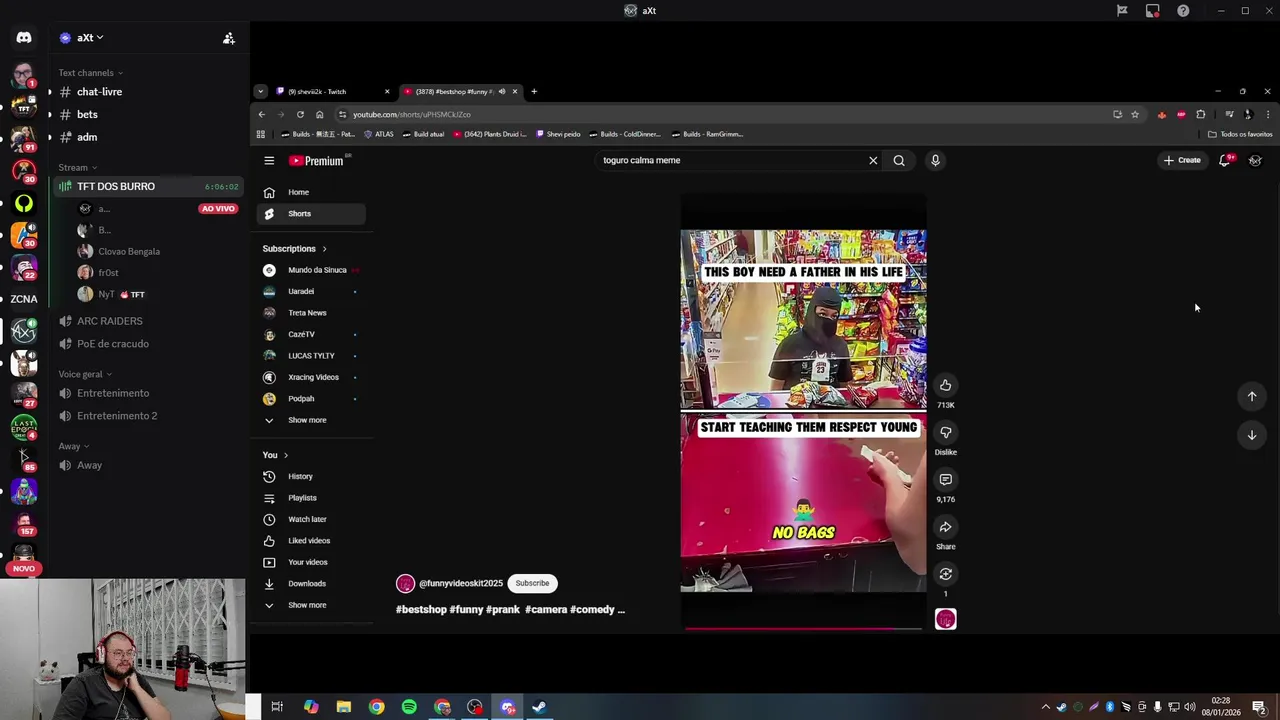Open the Discord invite members icon
This screenshot has height=720, width=1280.
click(x=229, y=38)
